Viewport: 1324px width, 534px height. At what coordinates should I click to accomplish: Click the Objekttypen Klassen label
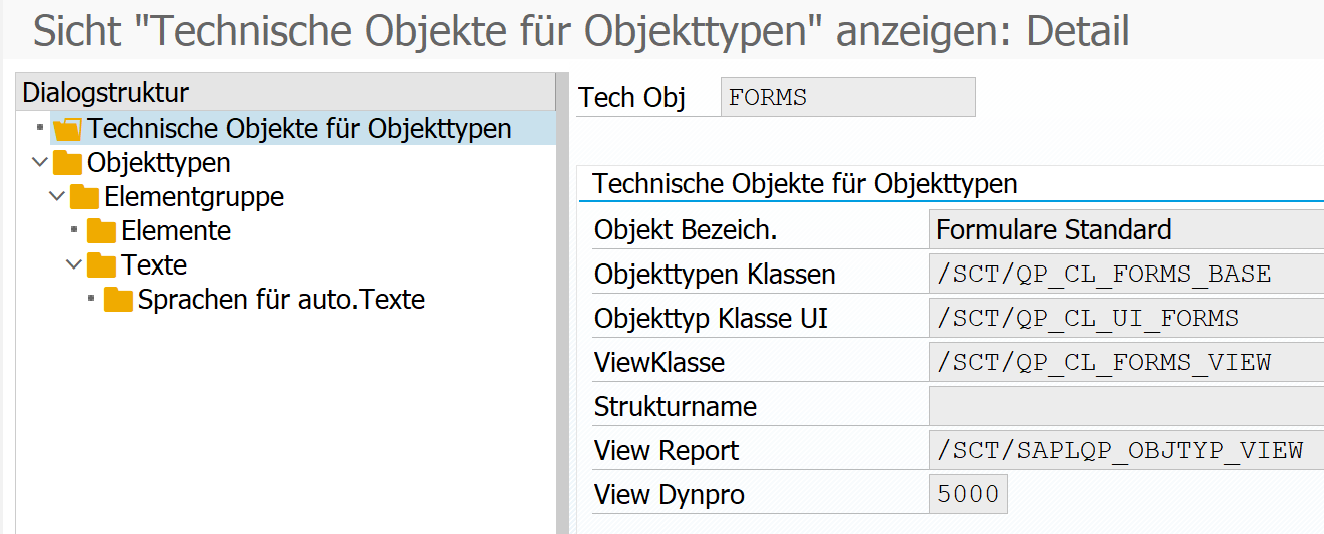[714, 274]
